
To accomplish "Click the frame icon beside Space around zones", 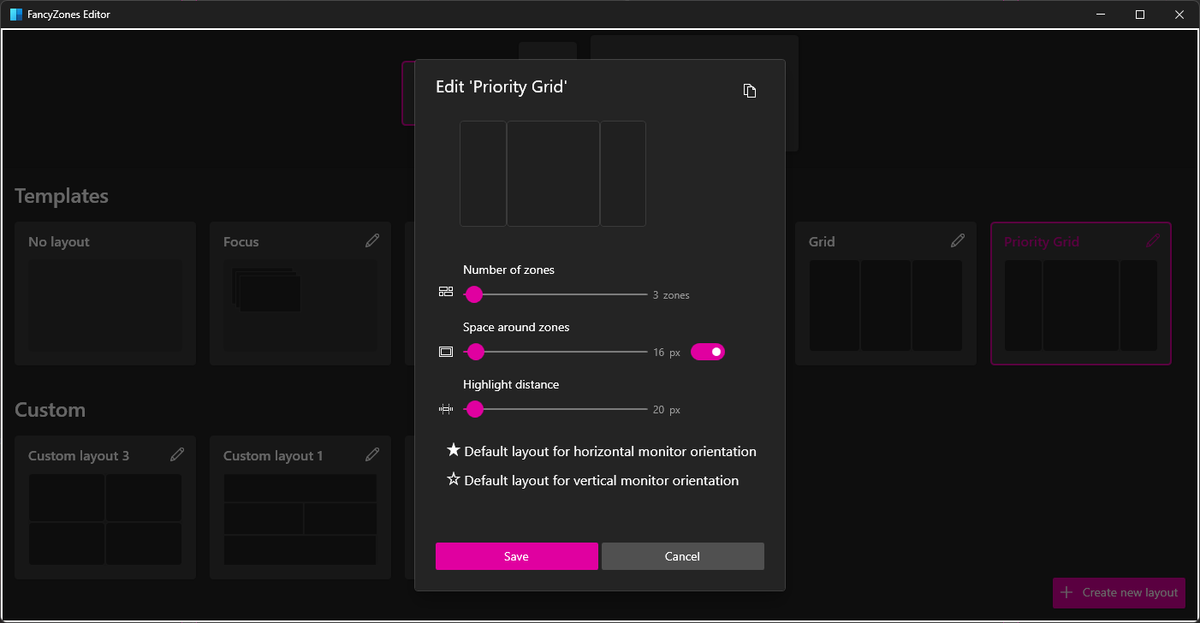I will [x=446, y=349].
